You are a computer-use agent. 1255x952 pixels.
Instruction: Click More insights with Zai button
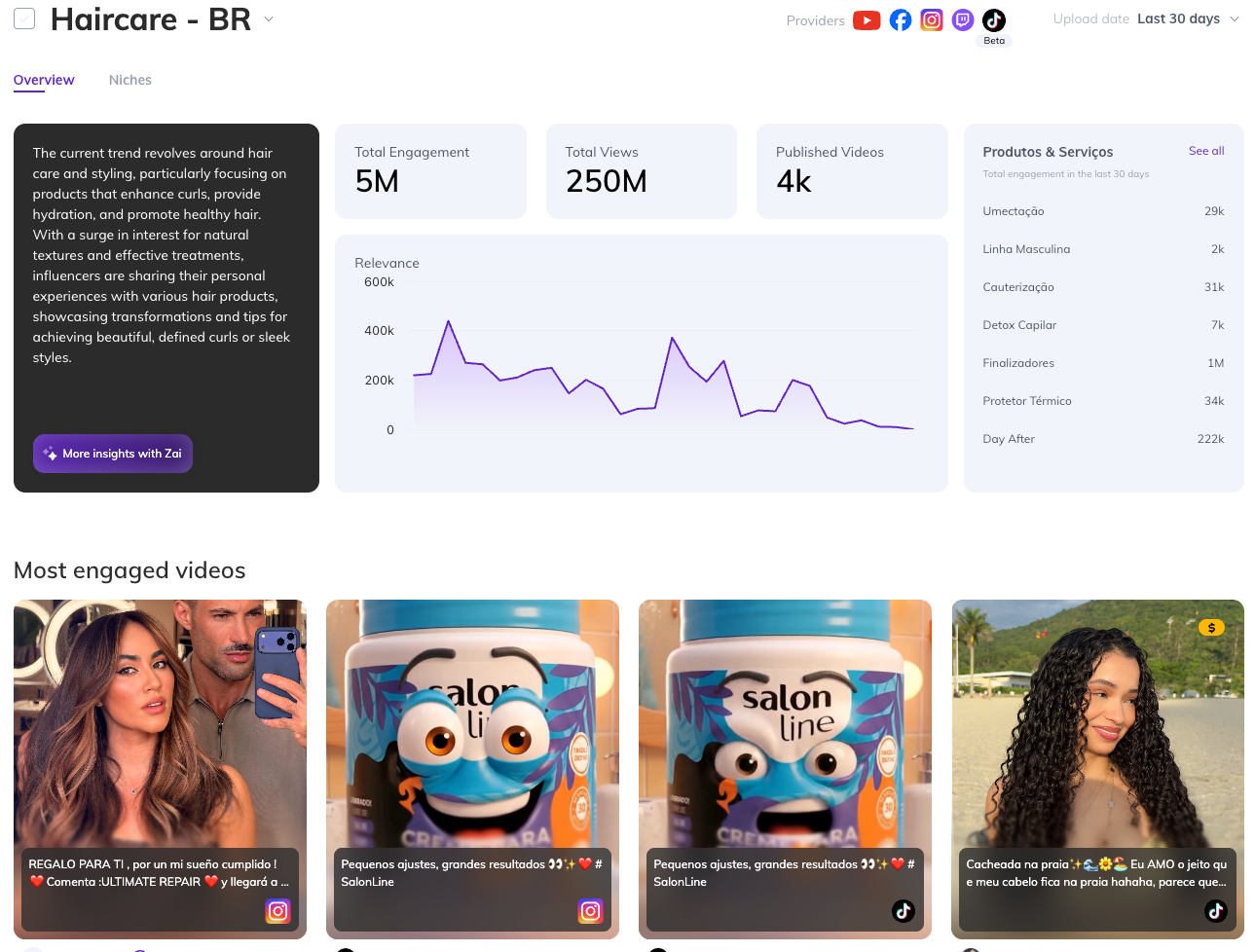click(113, 454)
